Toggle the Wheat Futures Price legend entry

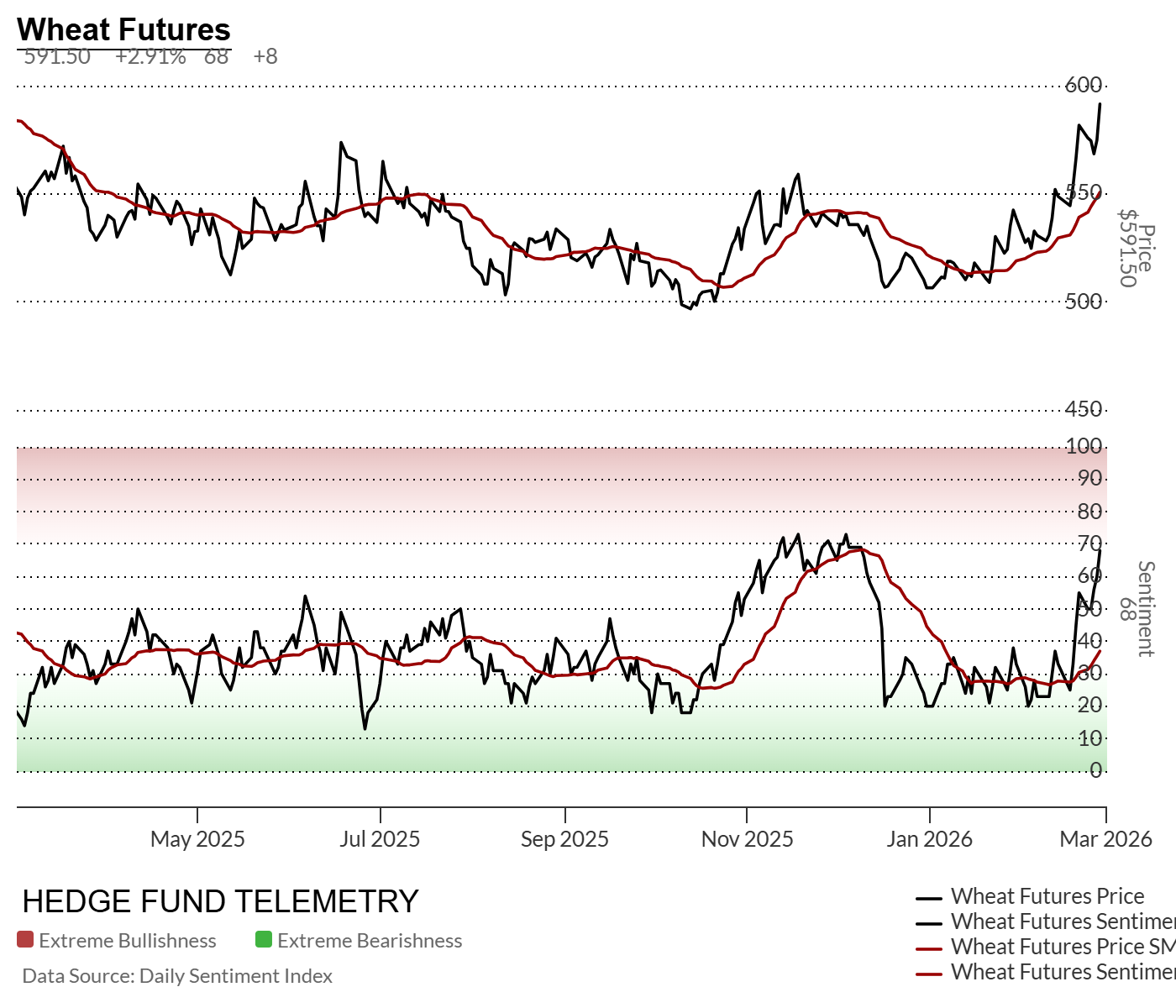tap(1047, 896)
